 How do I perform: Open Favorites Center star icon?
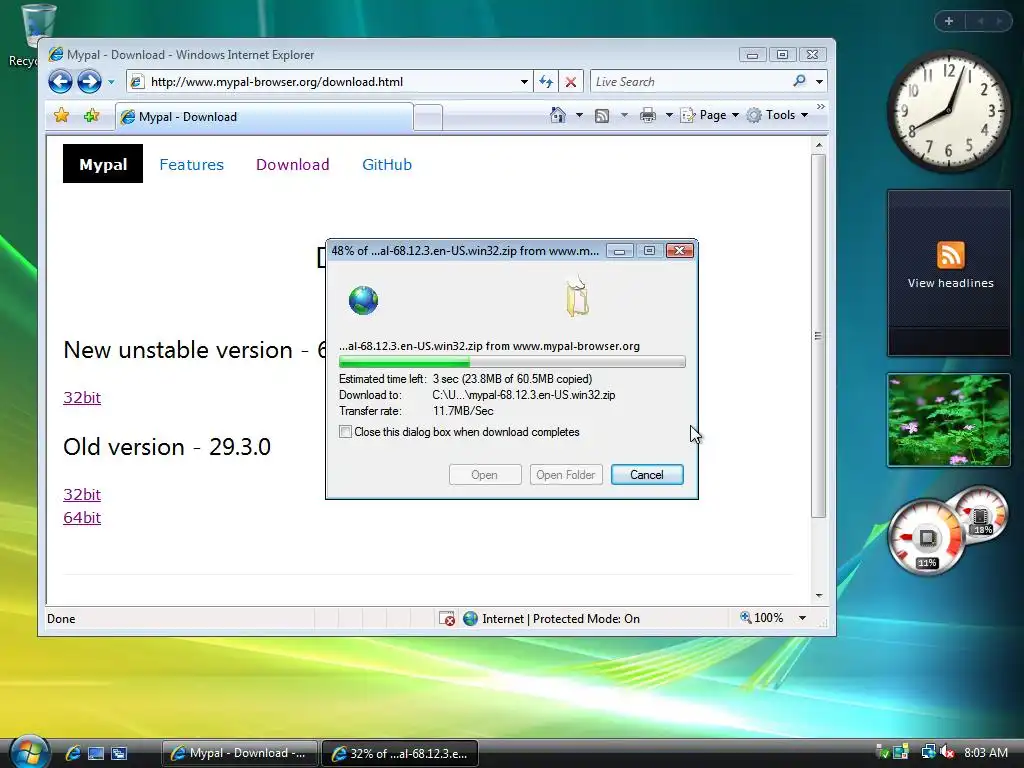tap(61, 116)
